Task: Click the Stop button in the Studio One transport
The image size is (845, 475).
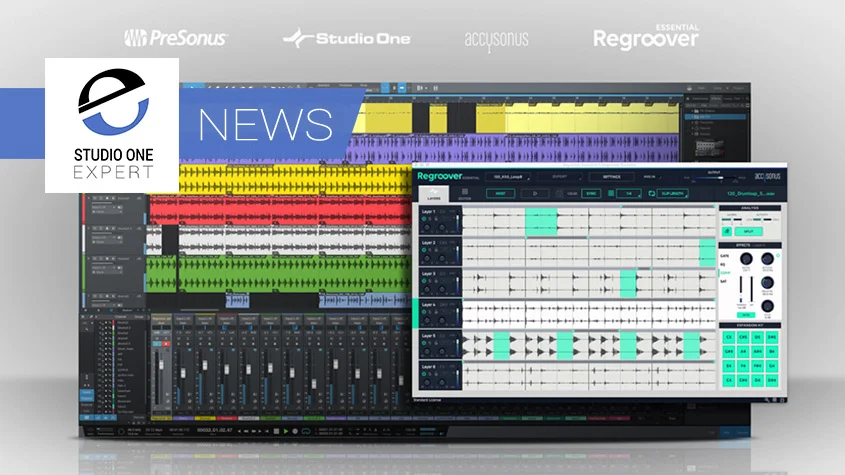Action: [276, 431]
